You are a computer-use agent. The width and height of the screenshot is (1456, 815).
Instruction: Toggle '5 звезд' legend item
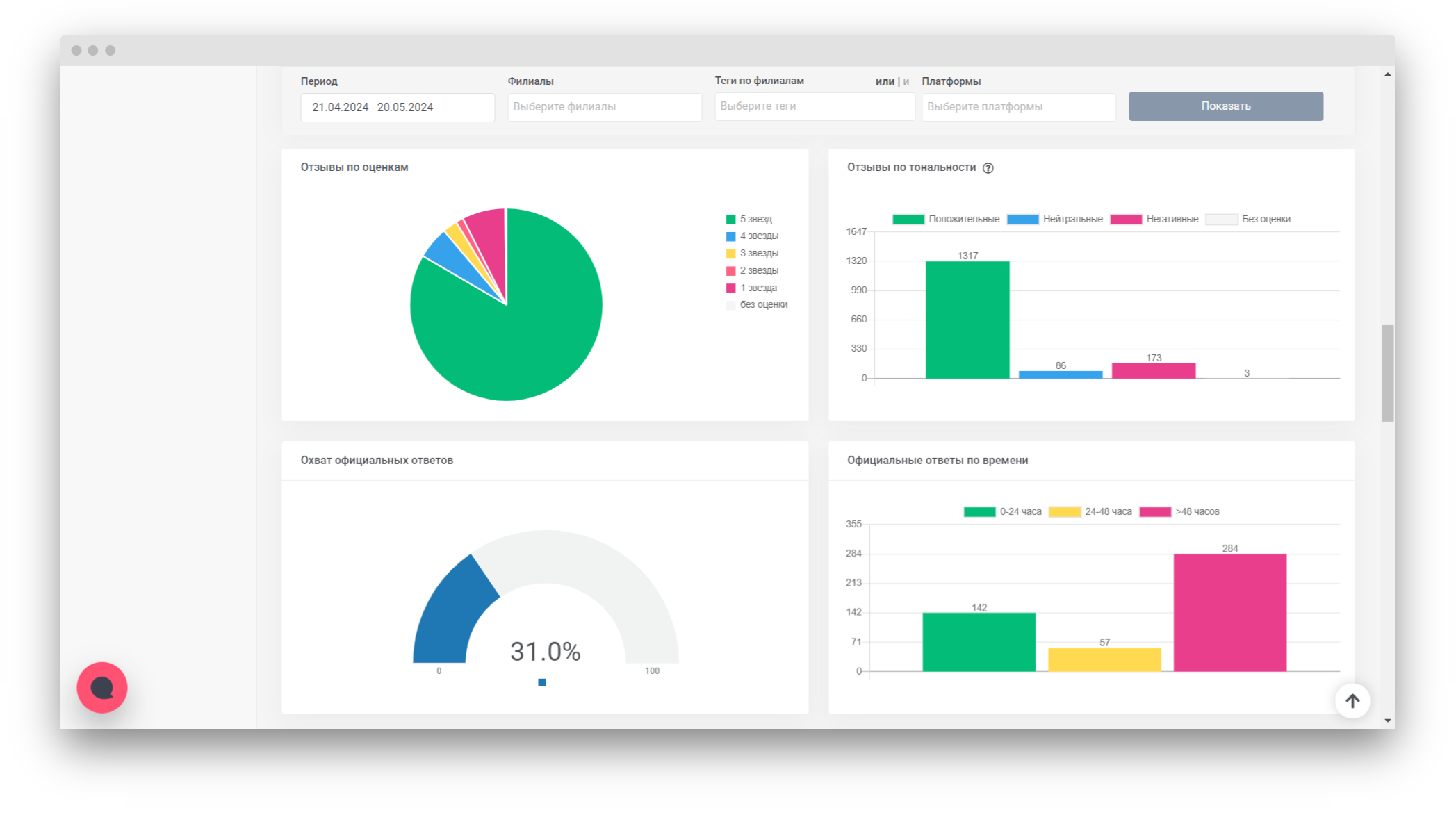click(x=749, y=219)
